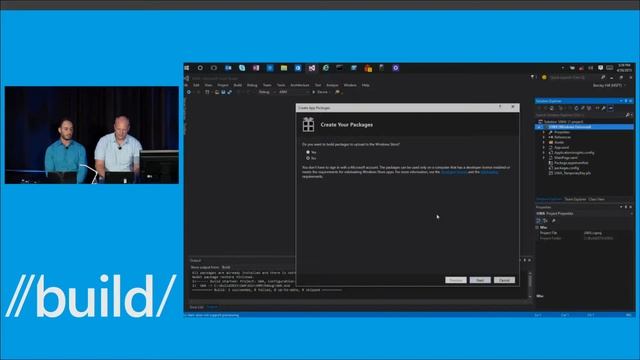Select ApplicationInsights.config file
The height and width of the screenshot is (360, 640).
click(573, 153)
